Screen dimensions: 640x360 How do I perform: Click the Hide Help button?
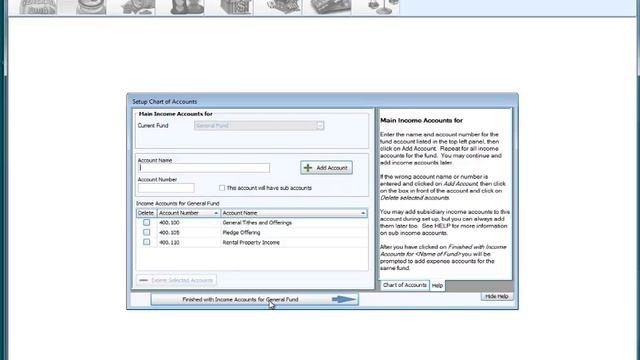point(496,296)
